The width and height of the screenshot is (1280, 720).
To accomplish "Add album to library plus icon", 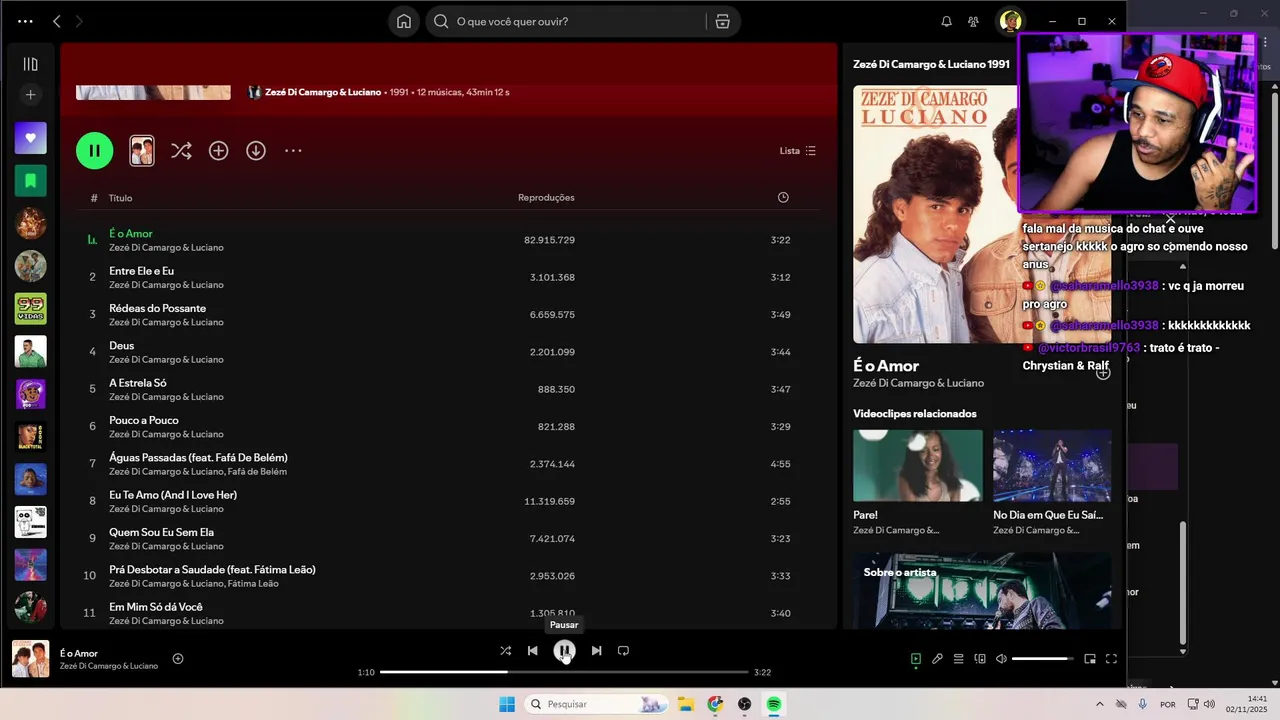I will coord(218,151).
